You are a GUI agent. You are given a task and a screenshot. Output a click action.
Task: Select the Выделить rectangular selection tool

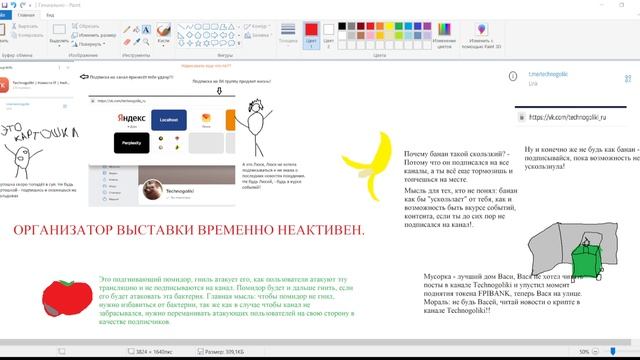[59, 29]
